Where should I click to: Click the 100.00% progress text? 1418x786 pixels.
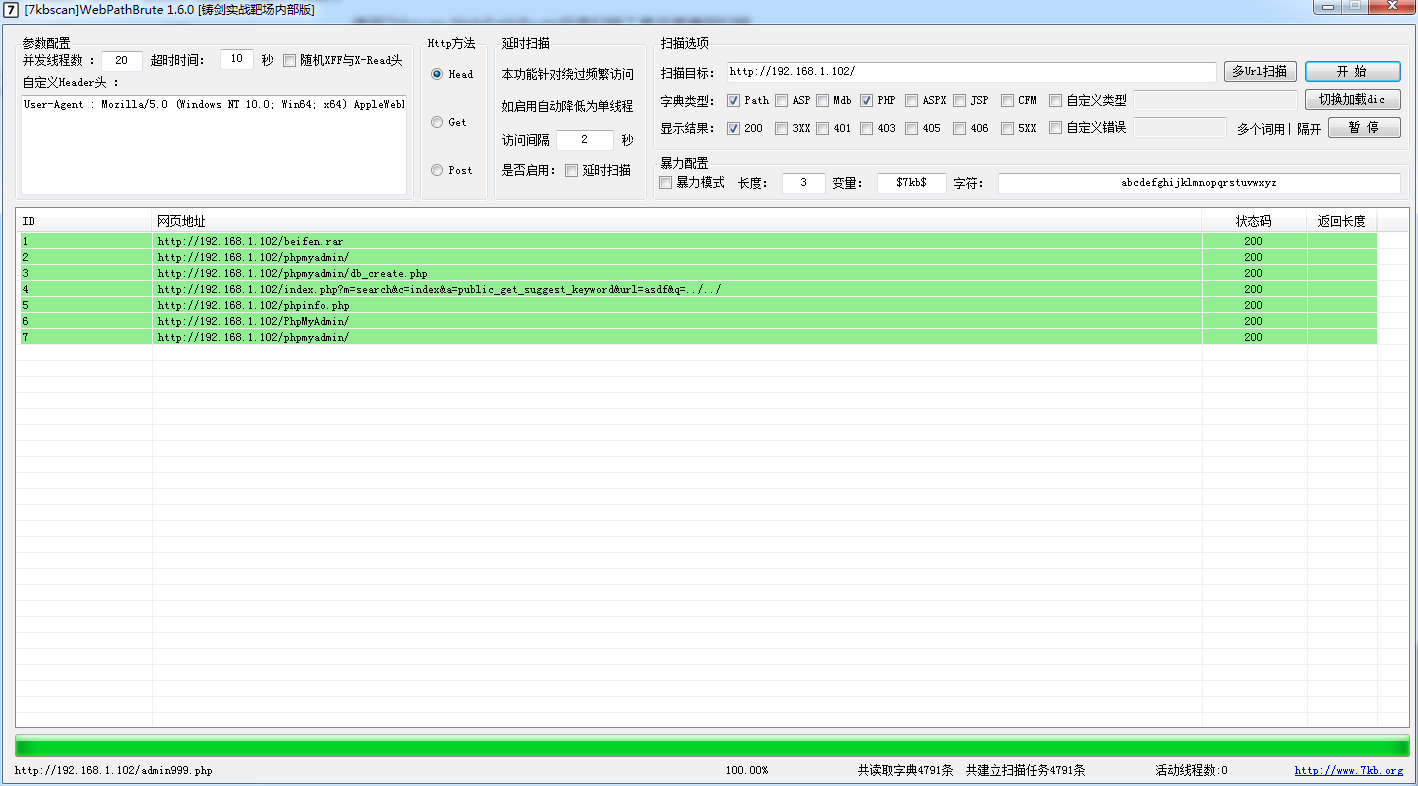(x=747, y=771)
